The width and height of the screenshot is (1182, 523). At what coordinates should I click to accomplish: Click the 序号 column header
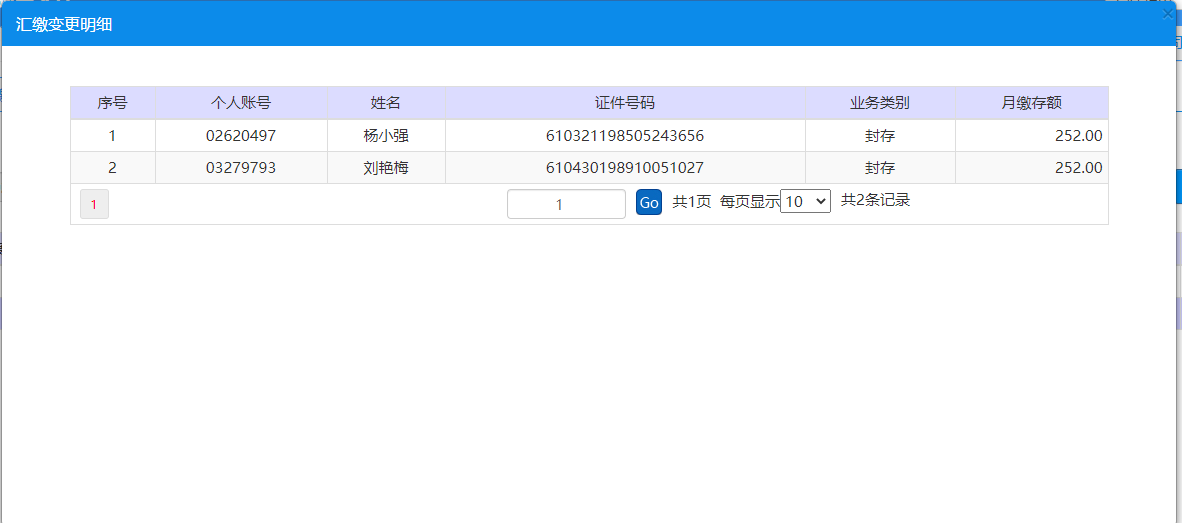click(x=112, y=103)
